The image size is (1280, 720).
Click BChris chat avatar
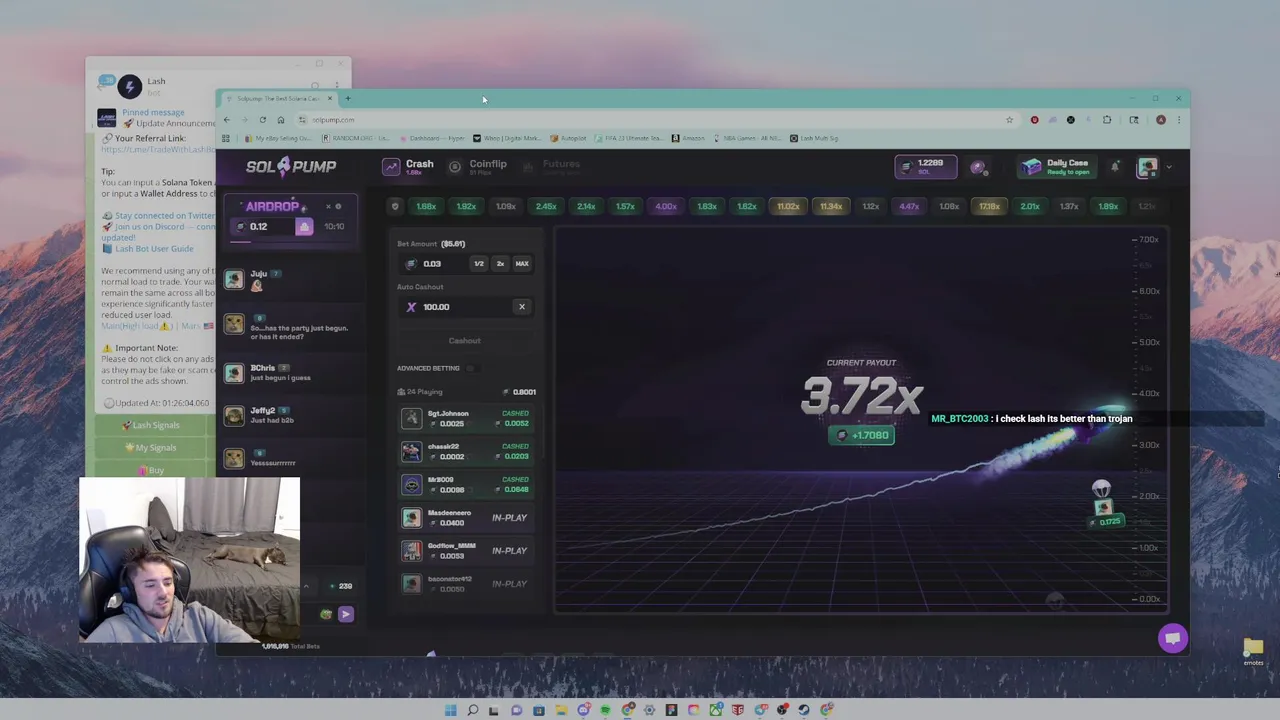click(x=234, y=373)
